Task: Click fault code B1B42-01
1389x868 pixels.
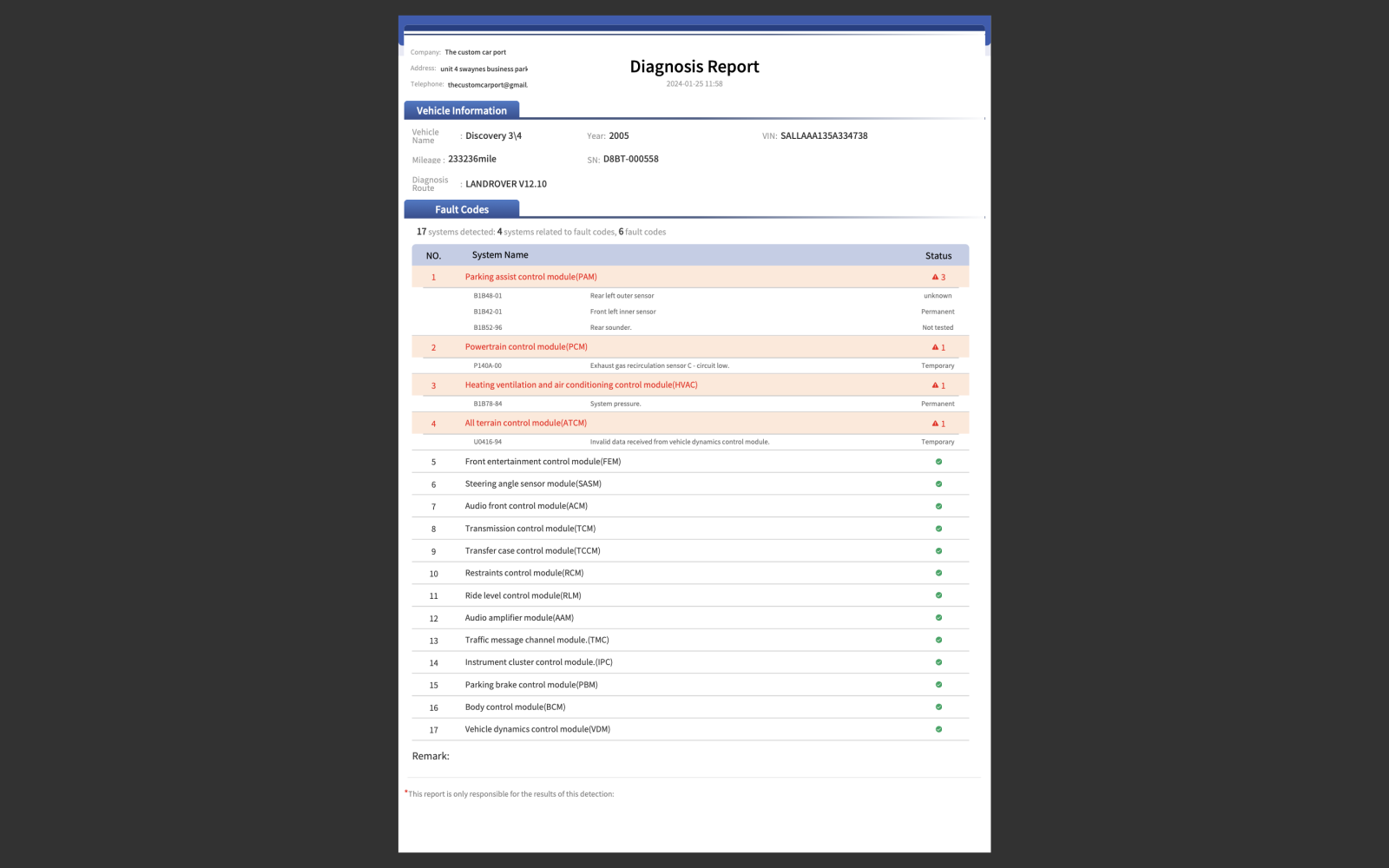Action: (488, 312)
